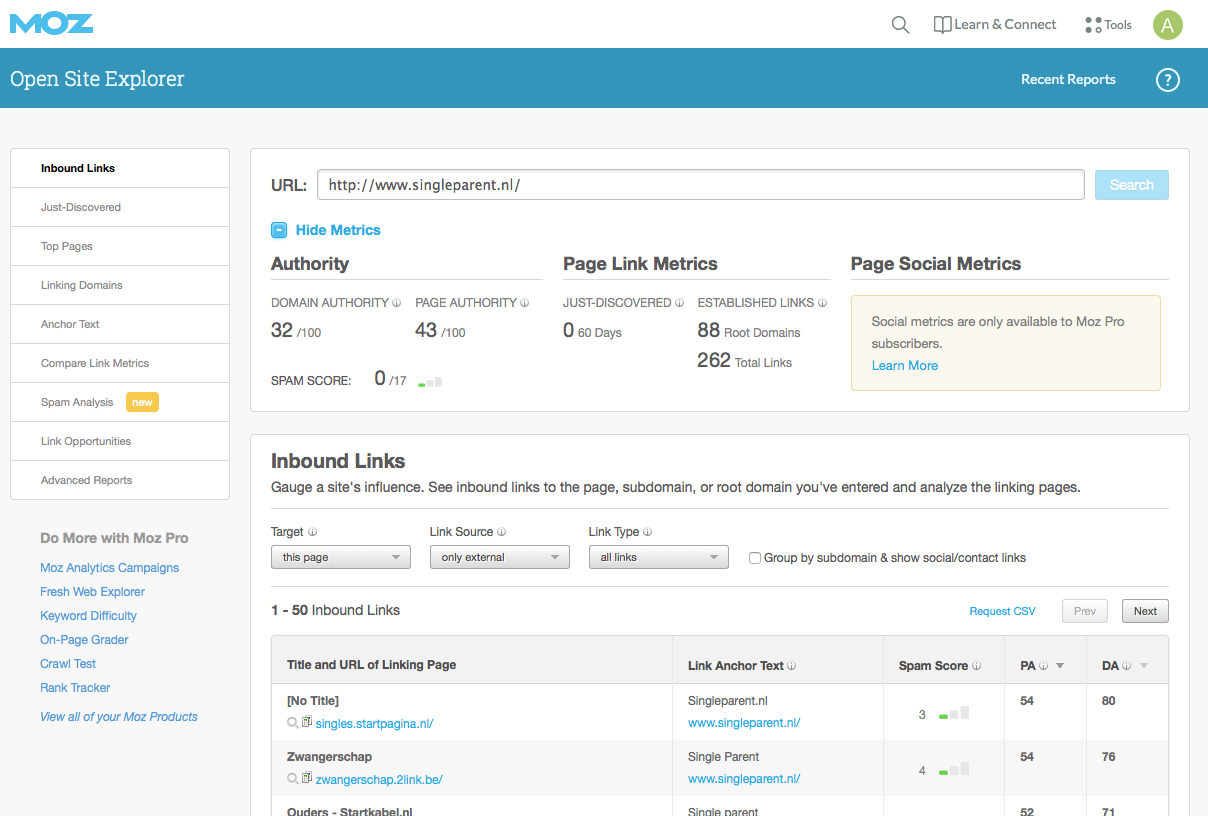Click page icon beside singles.startpagina.nl

(x=307, y=722)
